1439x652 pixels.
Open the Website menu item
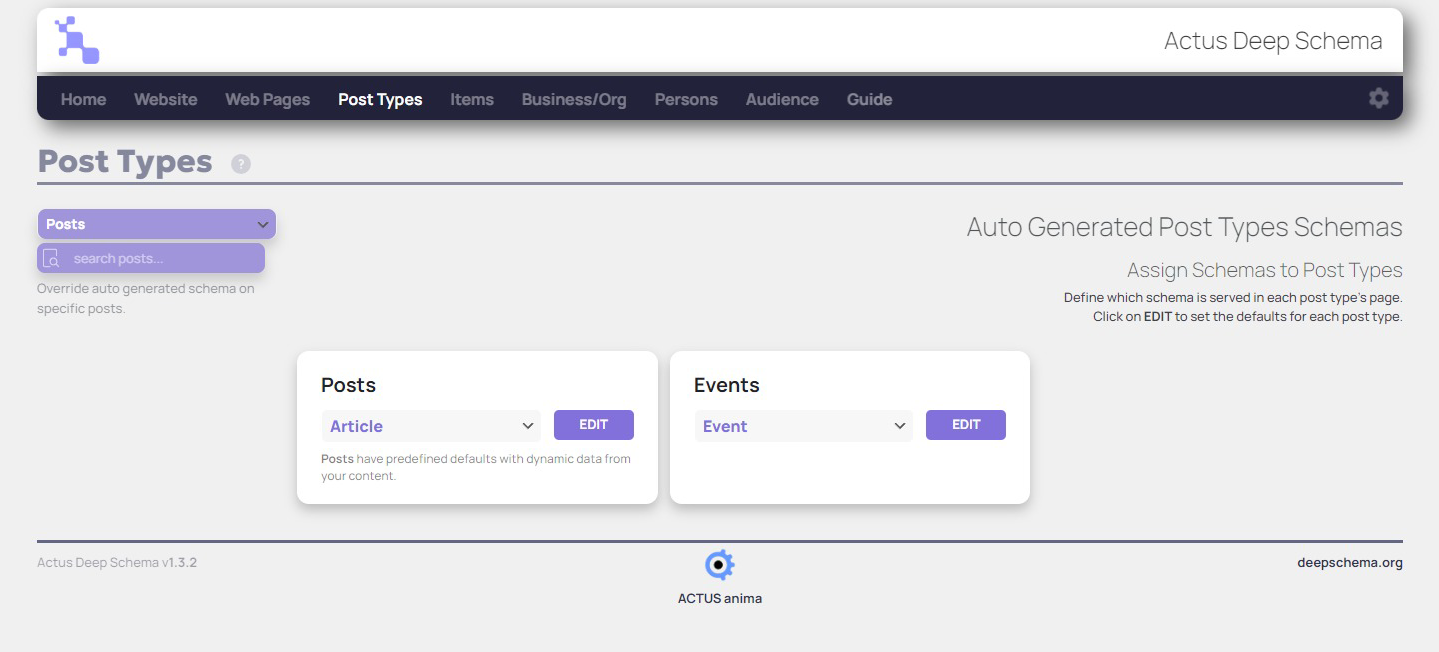coord(166,99)
